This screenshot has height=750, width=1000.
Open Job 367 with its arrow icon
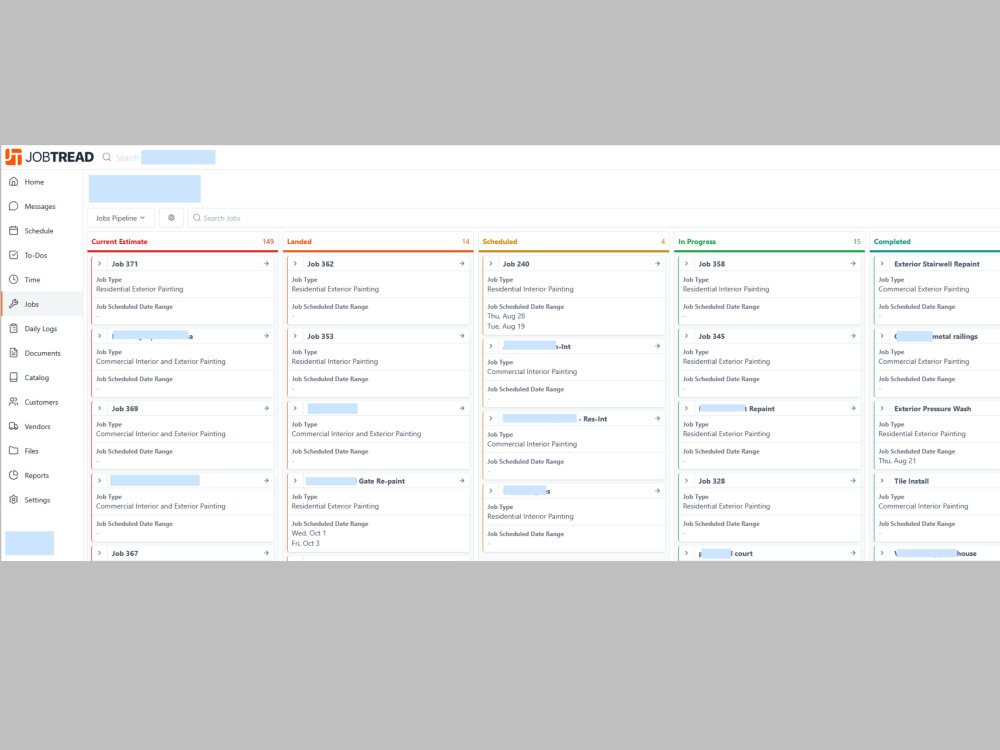click(267, 553)
